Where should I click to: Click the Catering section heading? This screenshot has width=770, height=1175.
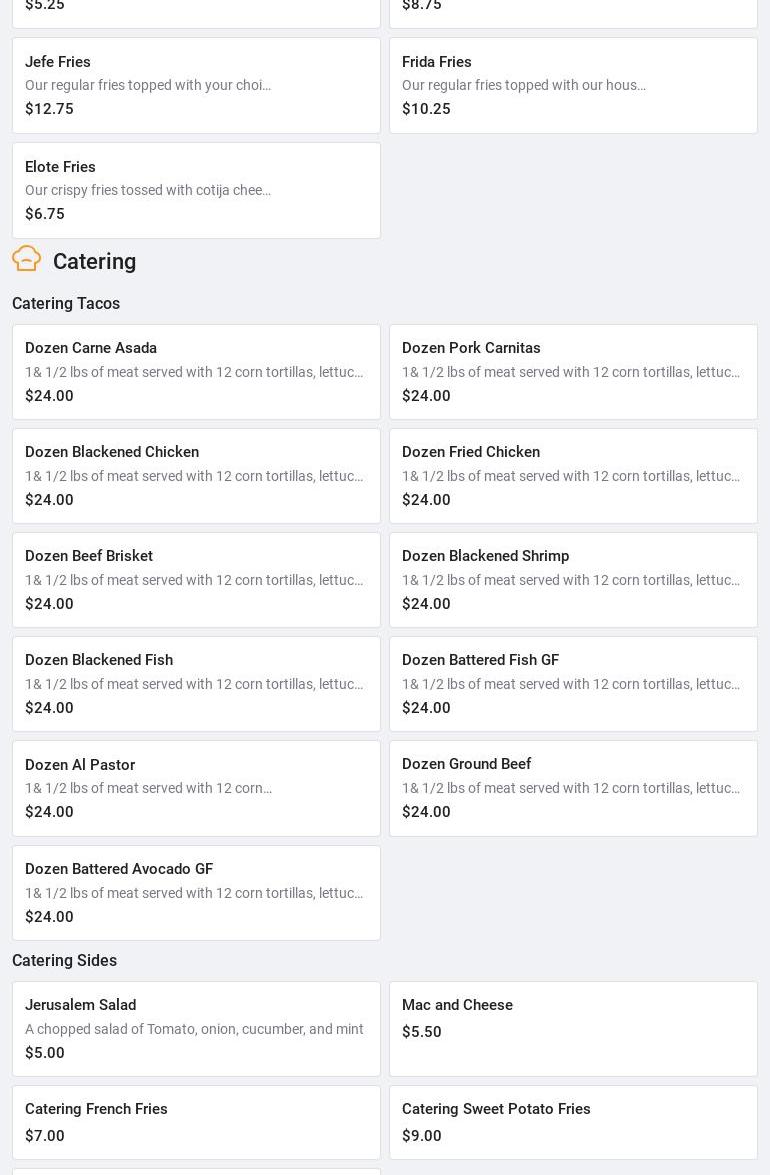(x=94, y=261)
